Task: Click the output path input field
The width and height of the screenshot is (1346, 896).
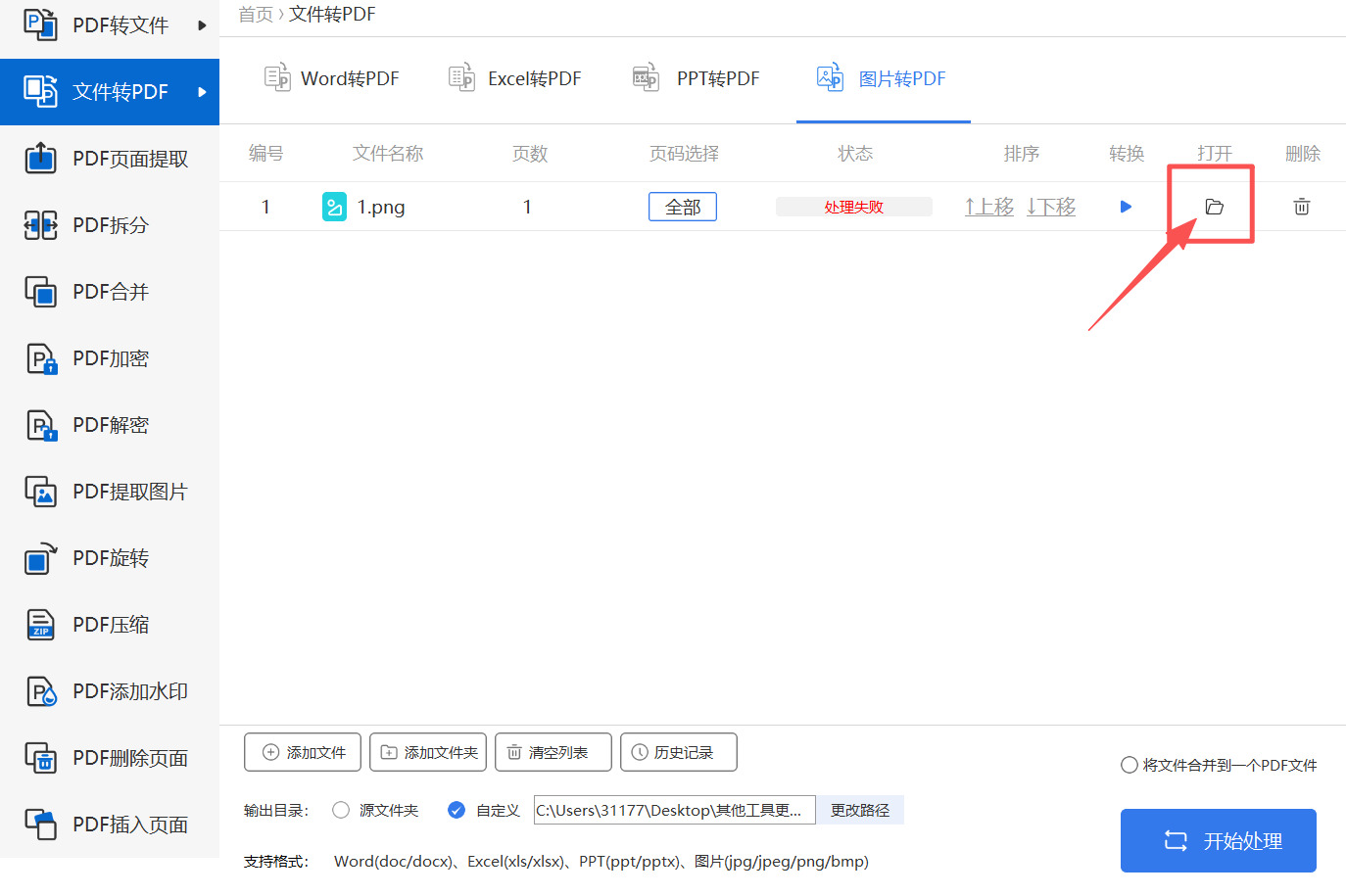Action: tap(674, 810)
